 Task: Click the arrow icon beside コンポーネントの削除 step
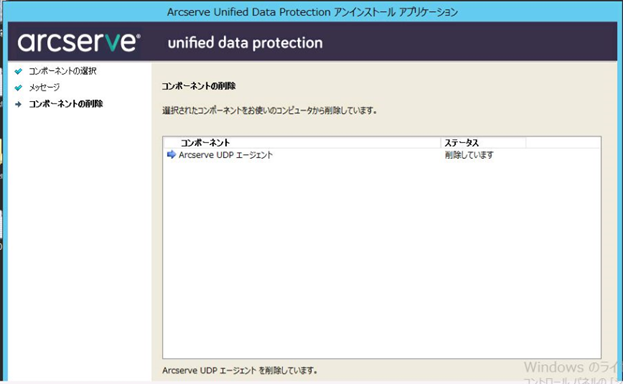click(18, 104)
